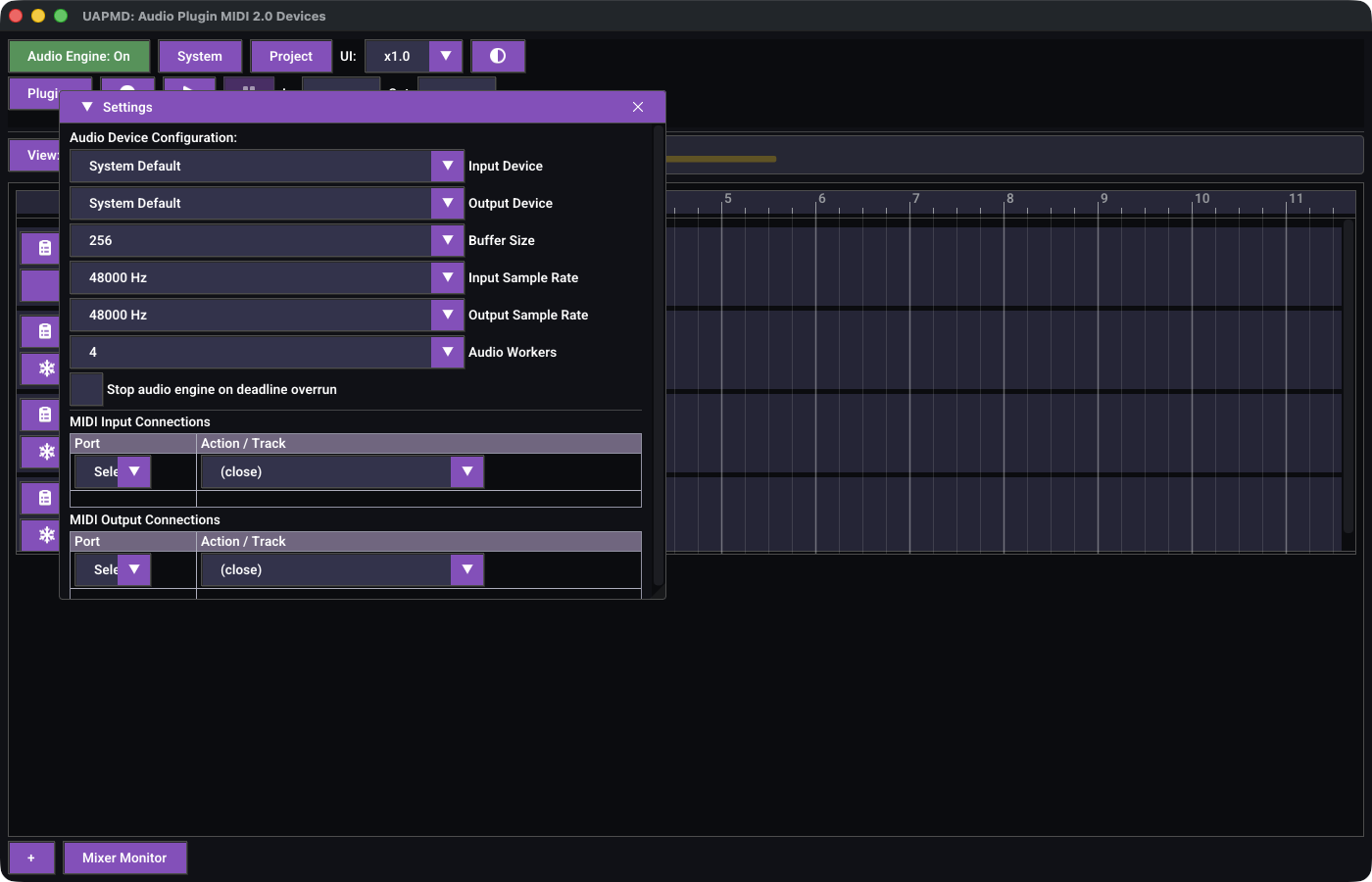Image resolution: width=1372 pixels, height=882 pixels.
Task: Change the Buffer Size from 256
Action: coord(267,240)
